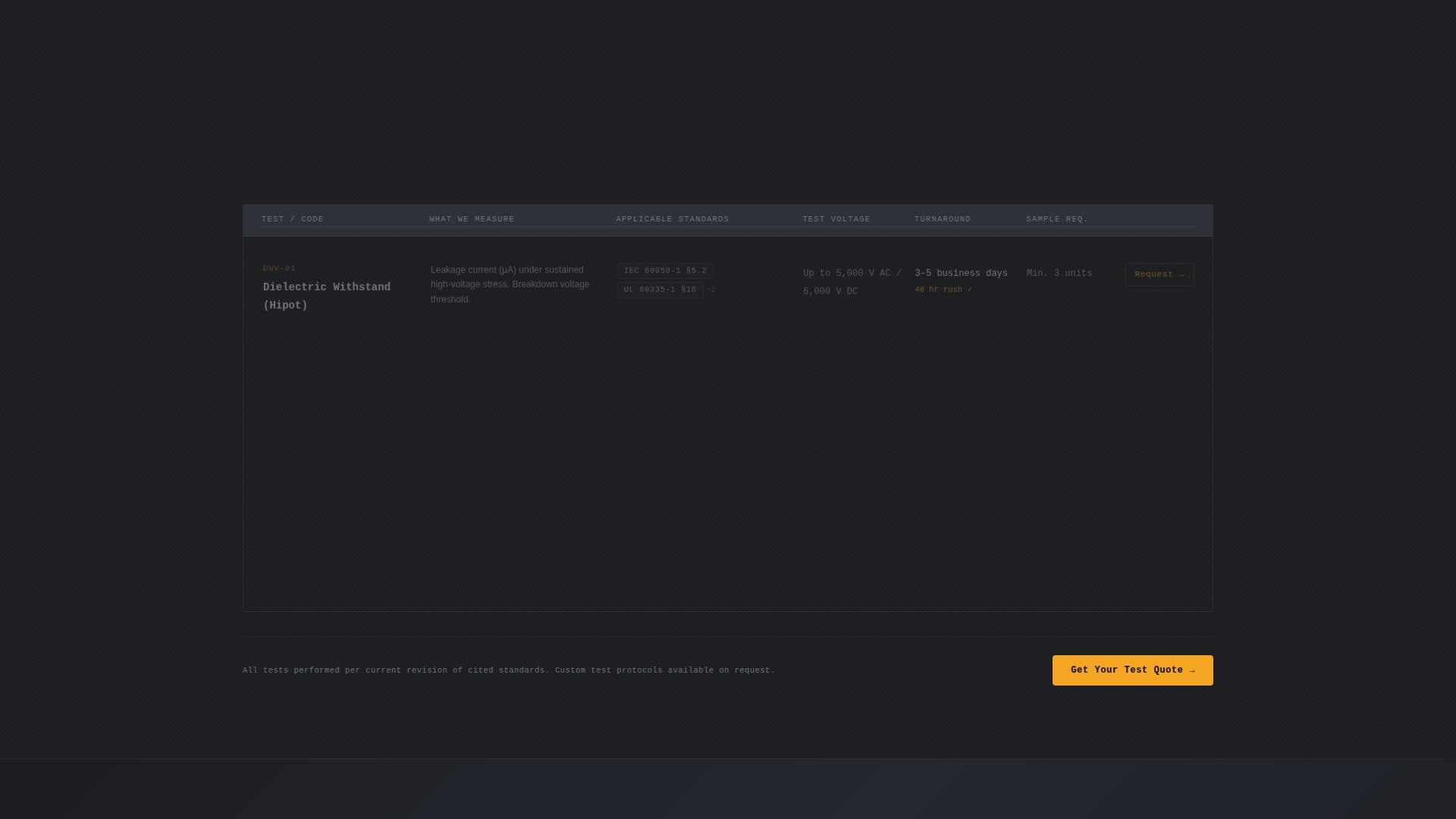Select the TEST / CODE column header
The image size is (1456, 819).
click(x=293, y=219)
